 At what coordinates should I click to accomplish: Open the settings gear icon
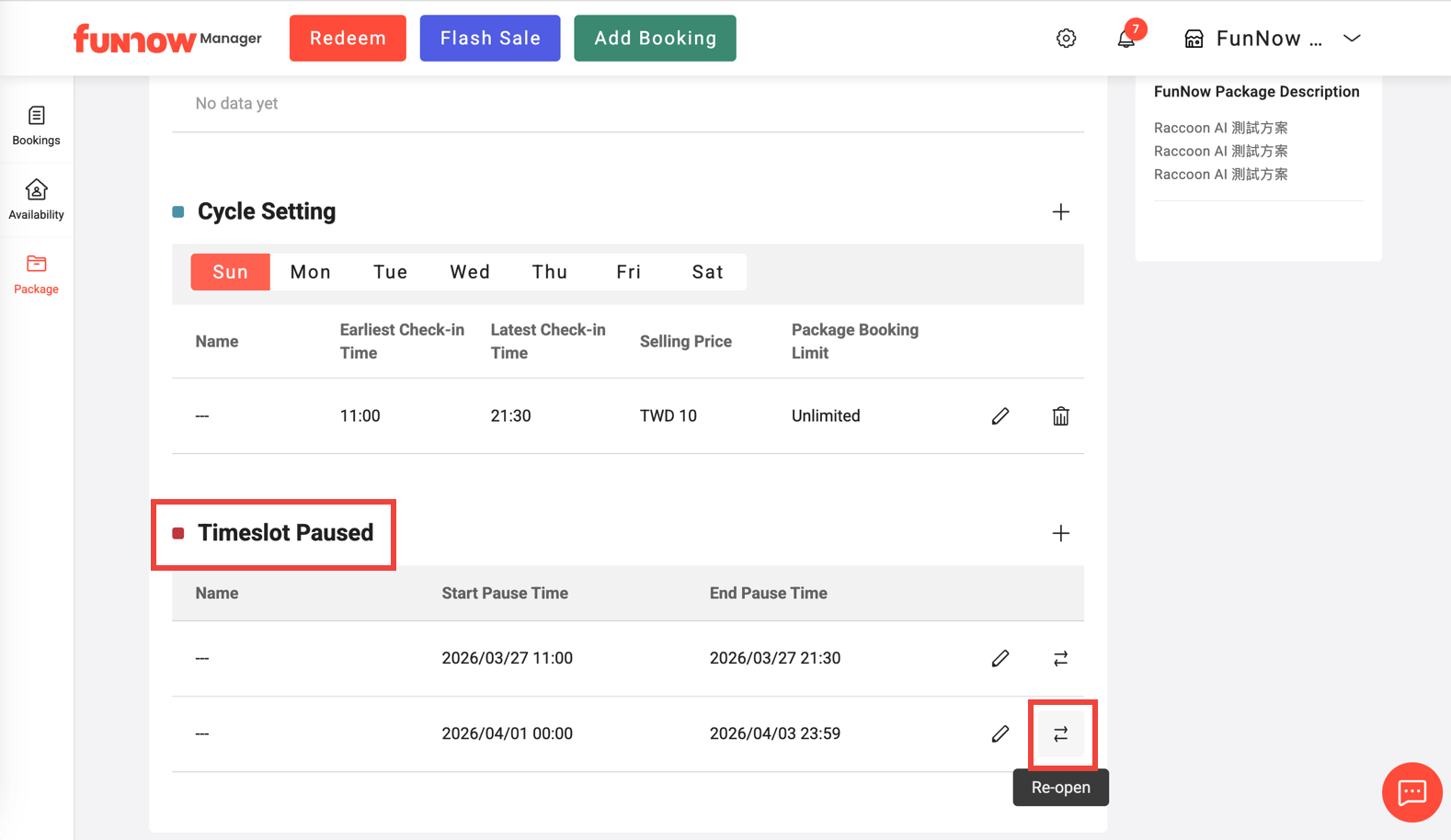point(1066,39)
